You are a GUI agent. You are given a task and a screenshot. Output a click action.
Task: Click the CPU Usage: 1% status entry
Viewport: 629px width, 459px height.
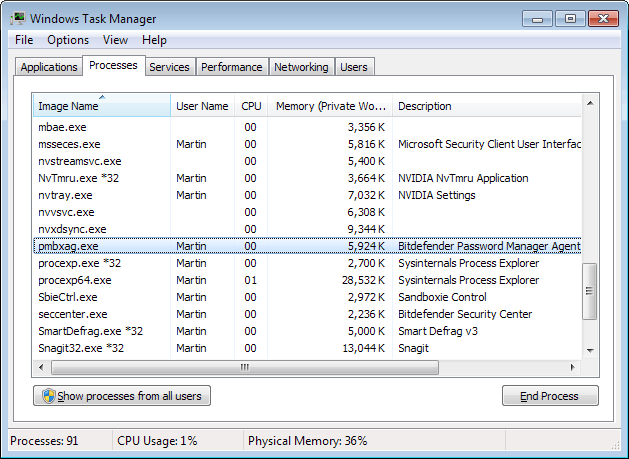[x=157, y=441]
